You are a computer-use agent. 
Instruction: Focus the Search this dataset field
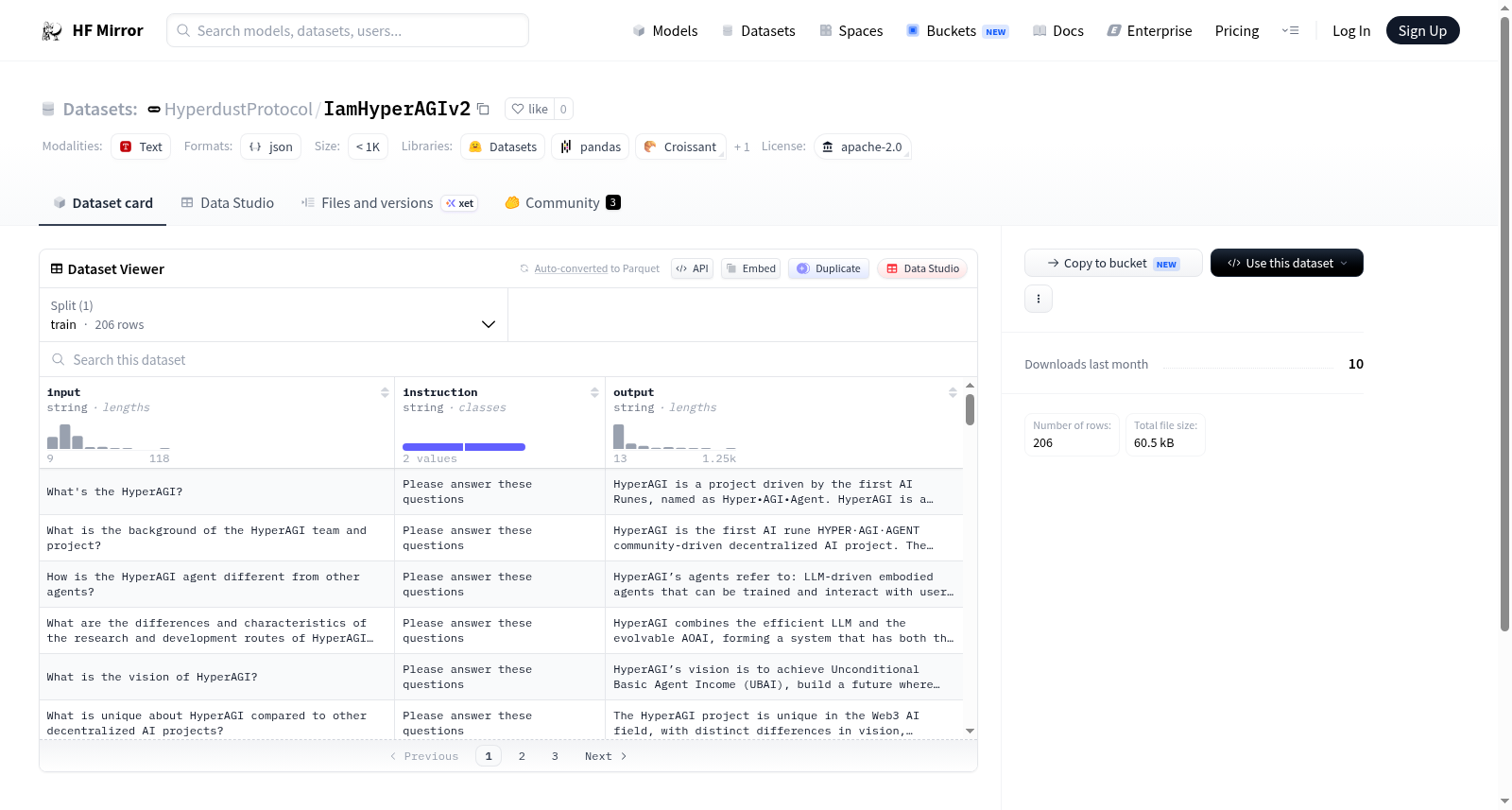click(x=508, y=360)
